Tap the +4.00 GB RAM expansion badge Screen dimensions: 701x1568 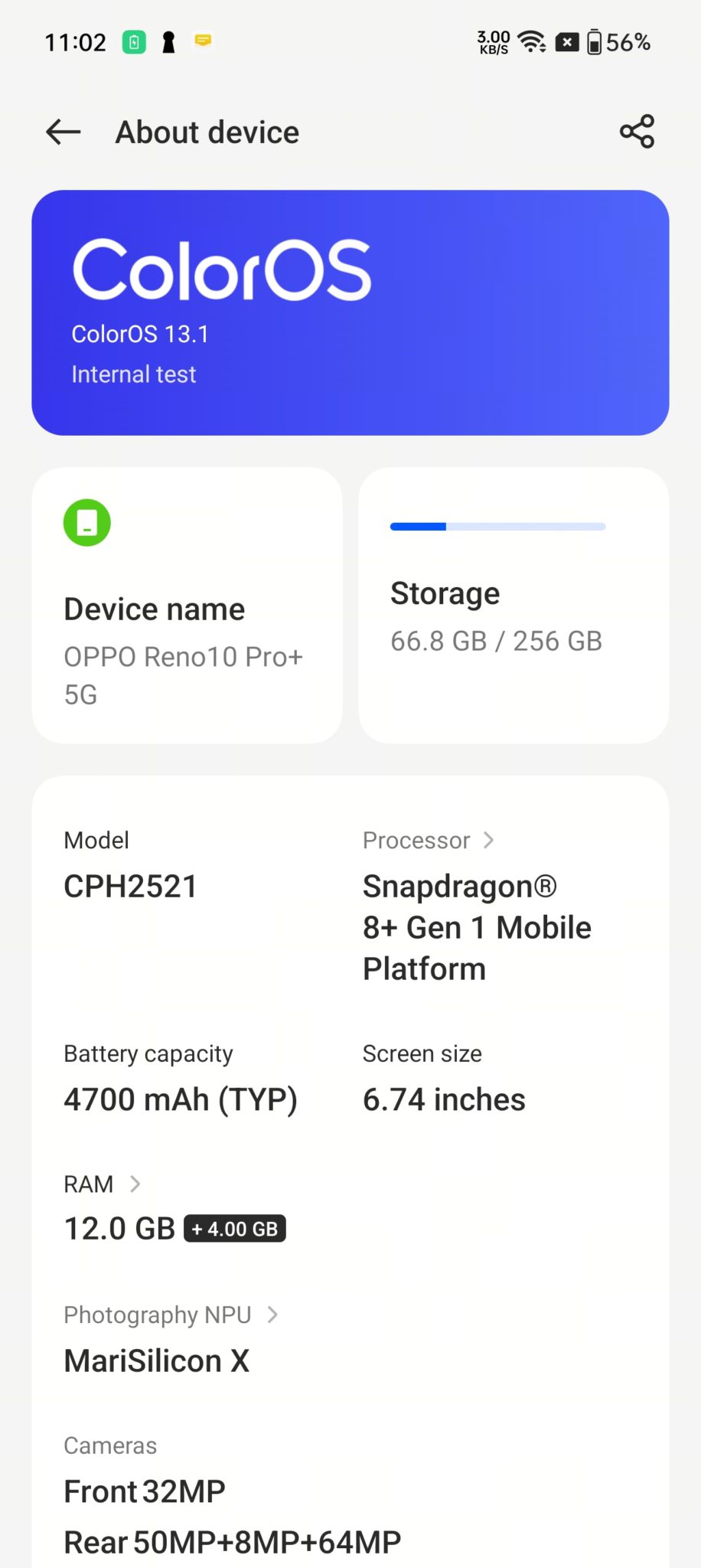(x=235, y=1229)
